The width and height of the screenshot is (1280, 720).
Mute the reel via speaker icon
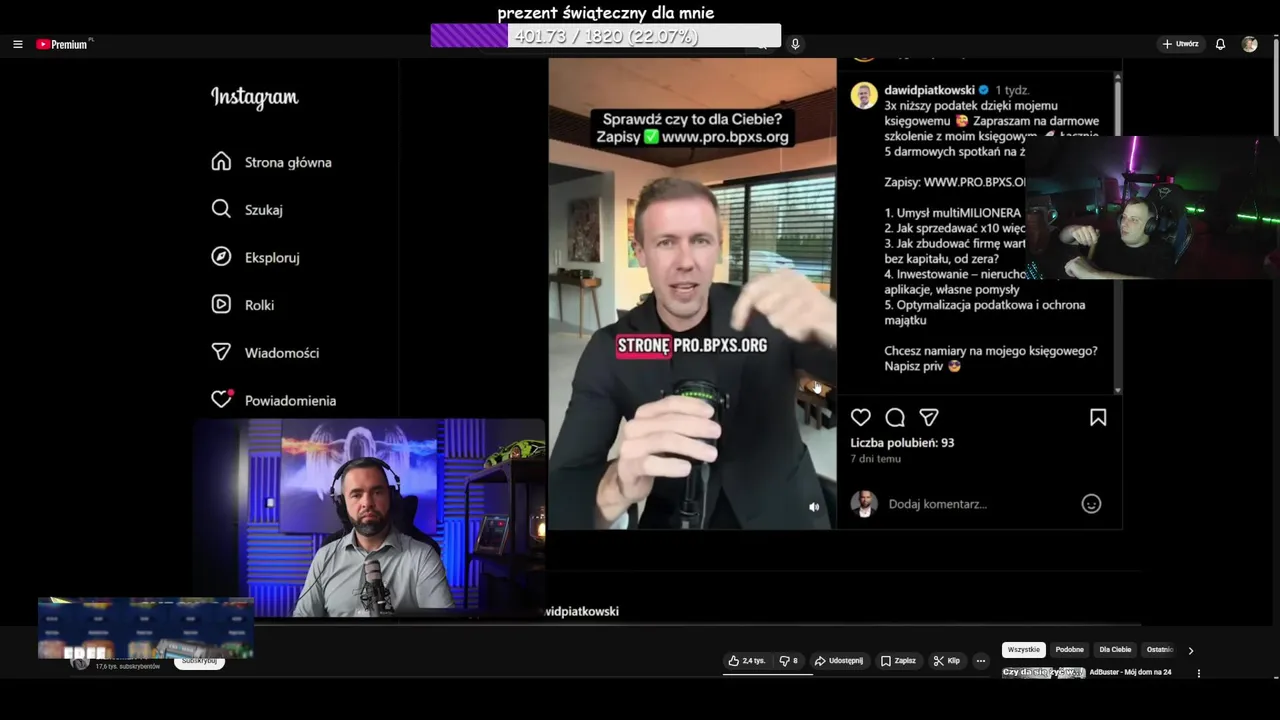tap(814, 507)
